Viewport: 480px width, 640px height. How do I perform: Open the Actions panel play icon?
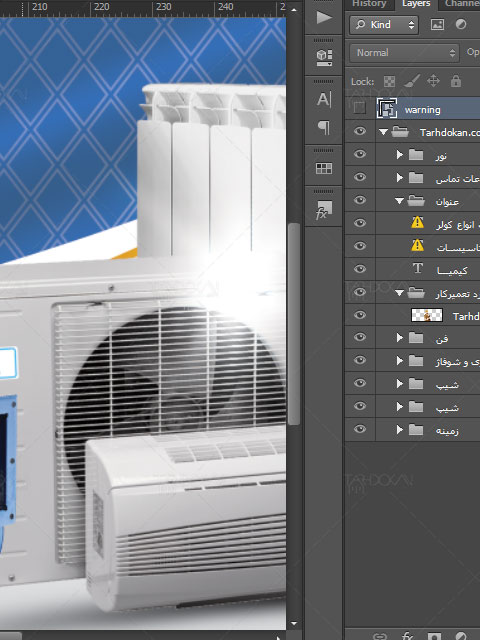tap(324, 17)
